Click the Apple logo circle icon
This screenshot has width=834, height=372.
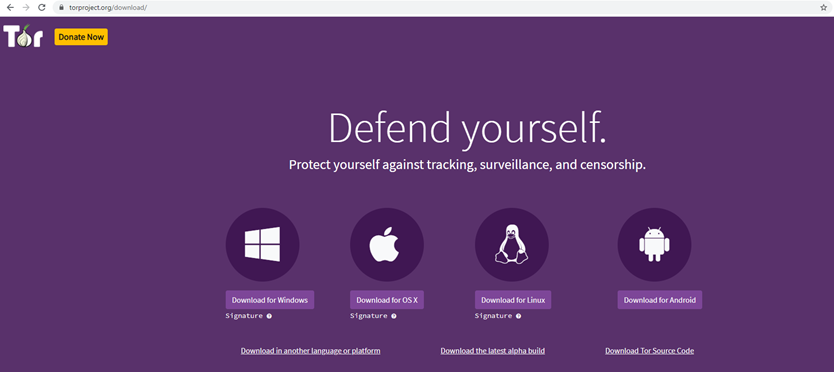point(387,244)
